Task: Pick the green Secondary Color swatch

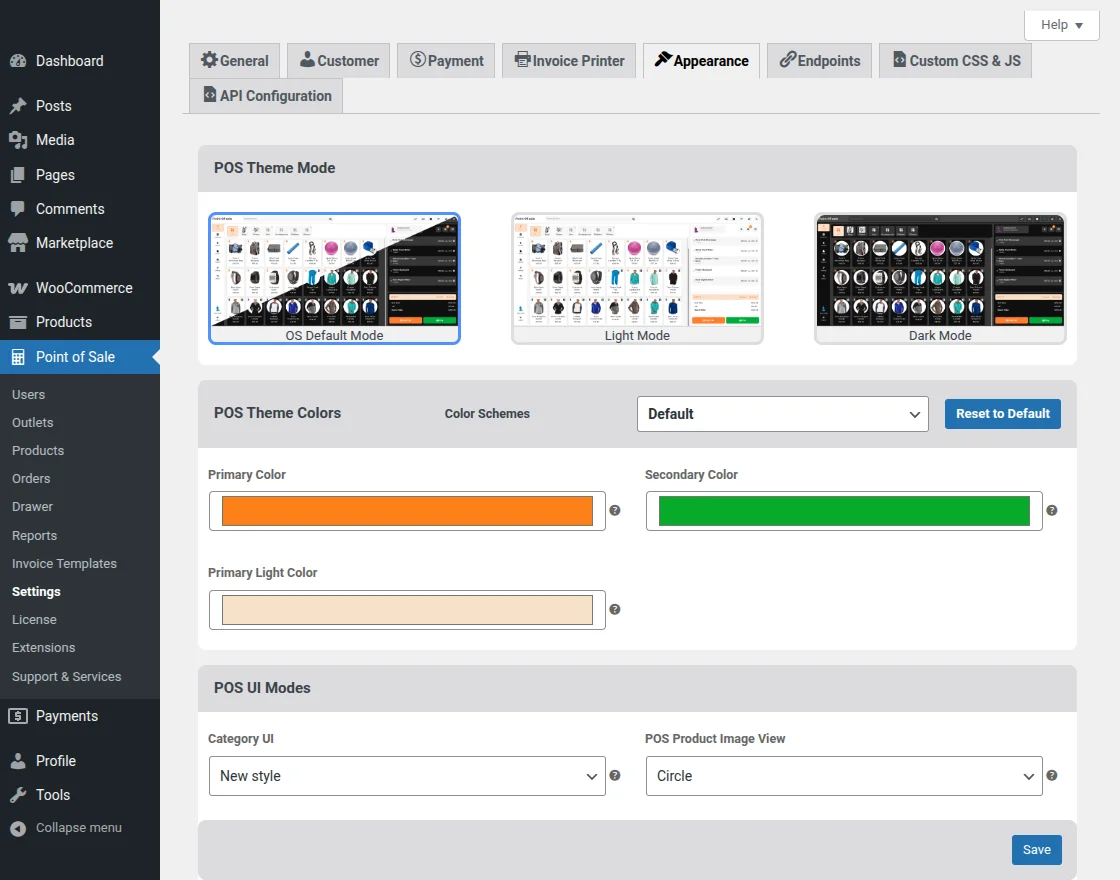Action: click(x=844, y=511)
